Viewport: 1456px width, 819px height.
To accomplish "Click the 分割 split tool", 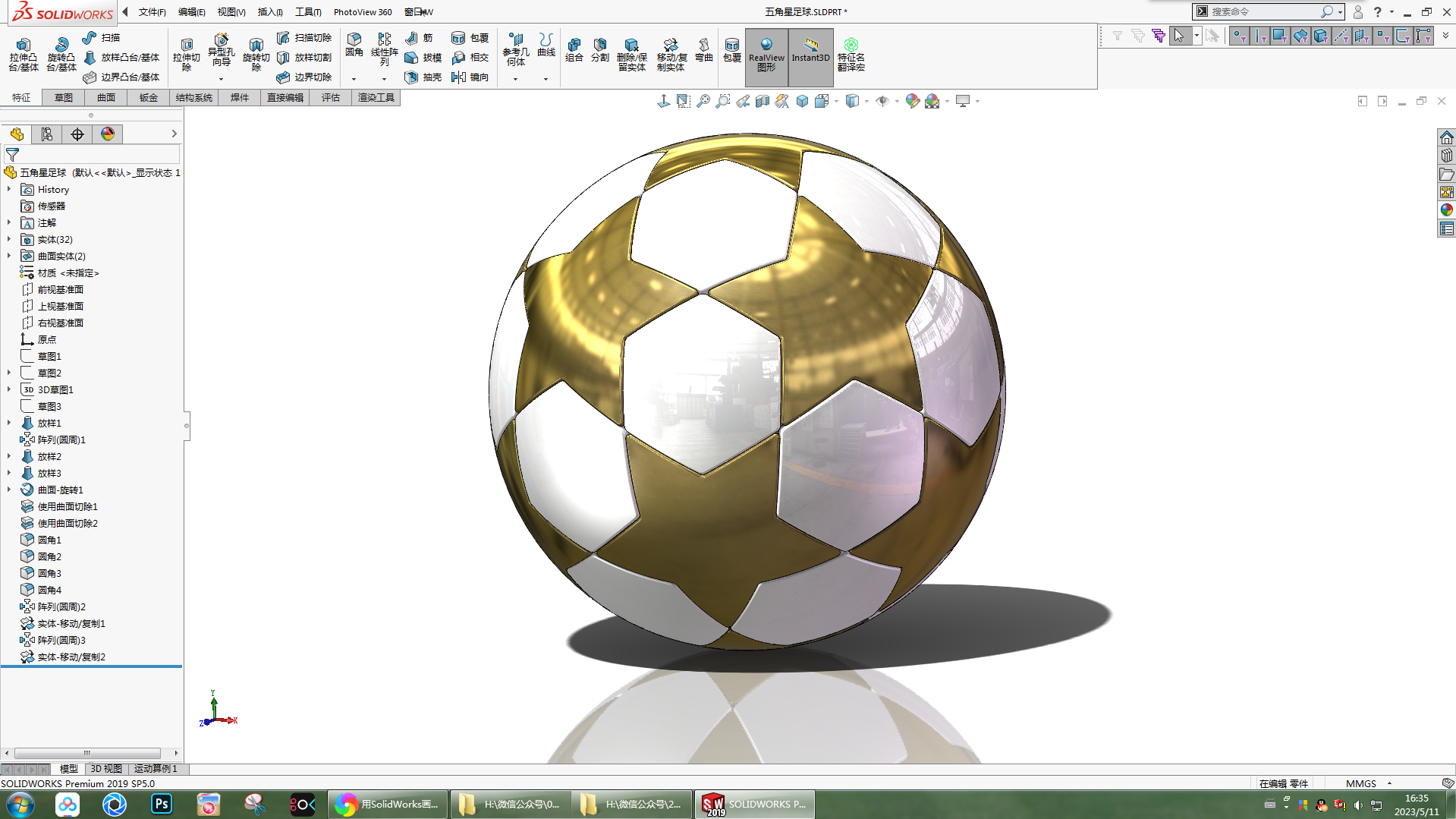I will pos(600,50).
